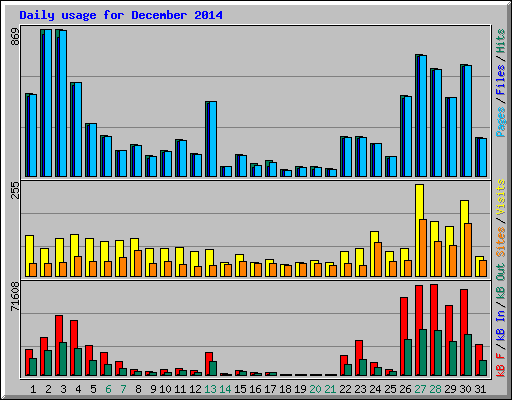This screenshot has height=400, width=512.
Task: Click day 3 on the x-axis
Action: [63, 389]
